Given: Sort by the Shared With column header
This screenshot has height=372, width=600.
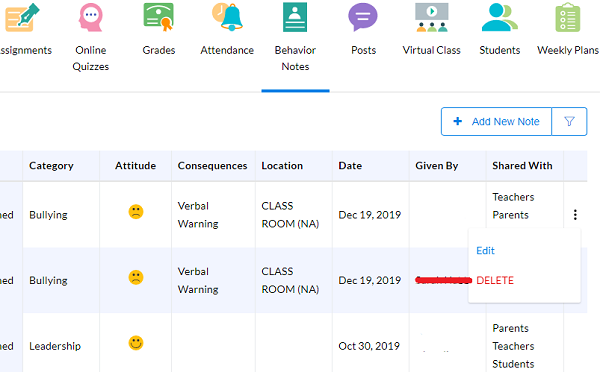Looking at the screenshot, I should point(522,166).
